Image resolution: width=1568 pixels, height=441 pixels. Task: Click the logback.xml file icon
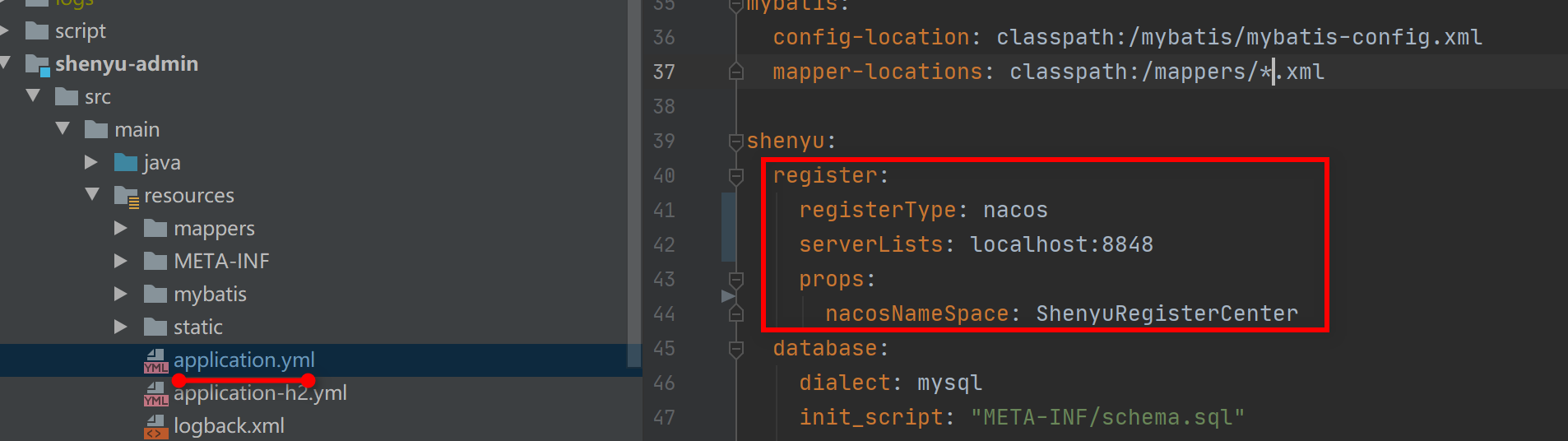pyautogui.click(x=155, y=426)
